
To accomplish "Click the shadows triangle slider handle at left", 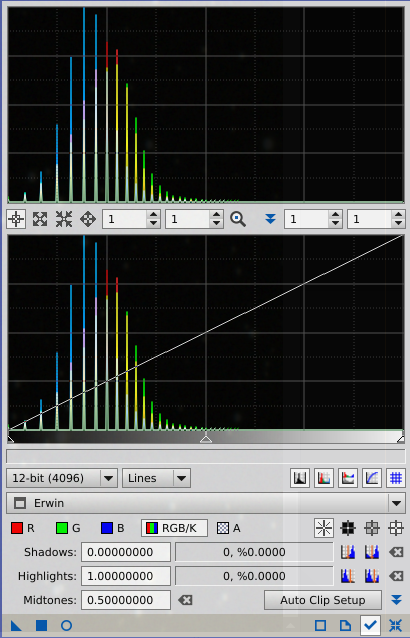I will [x=11, y=439].
